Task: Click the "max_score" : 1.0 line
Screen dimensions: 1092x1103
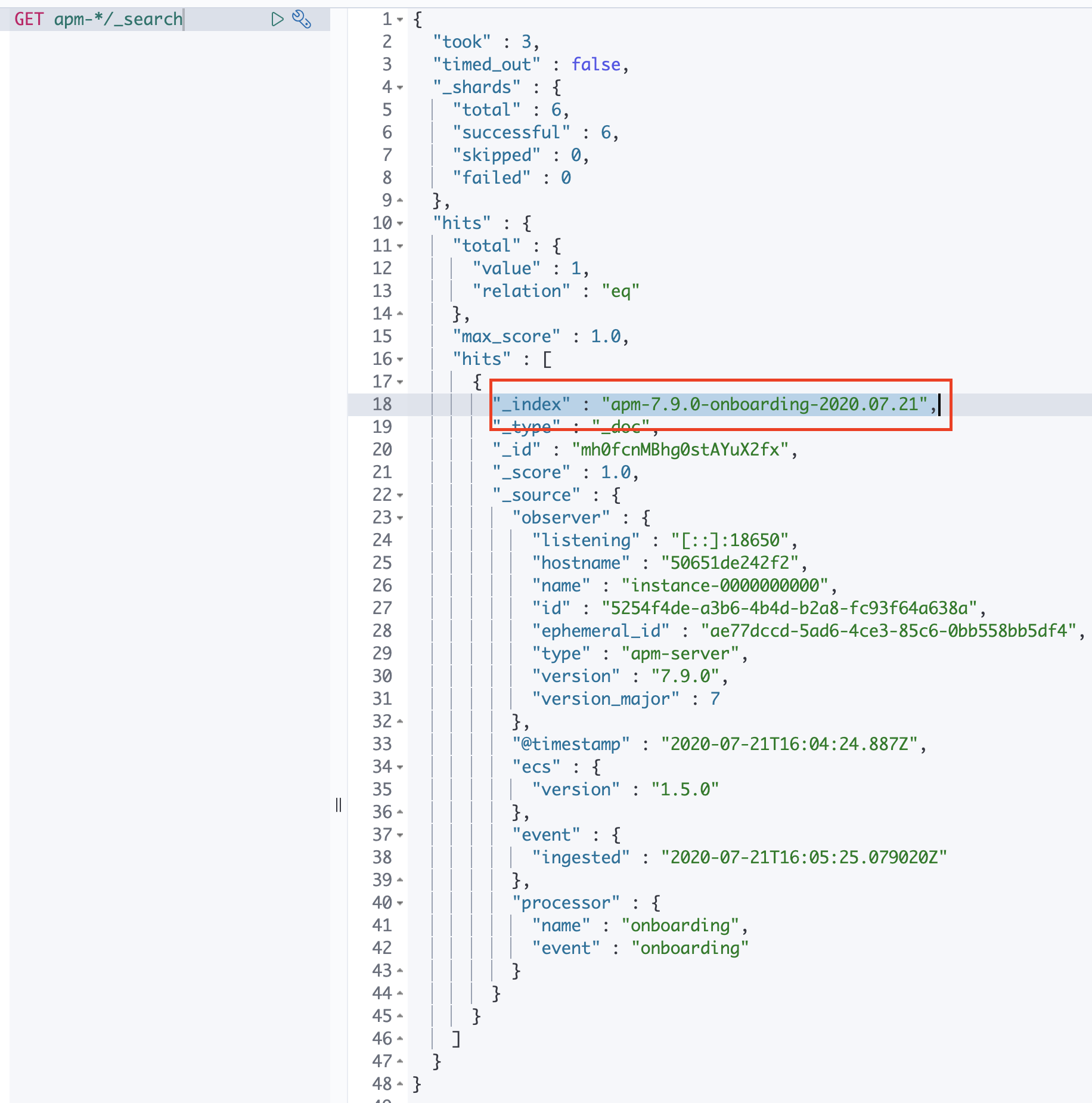Action: point(541,336)
